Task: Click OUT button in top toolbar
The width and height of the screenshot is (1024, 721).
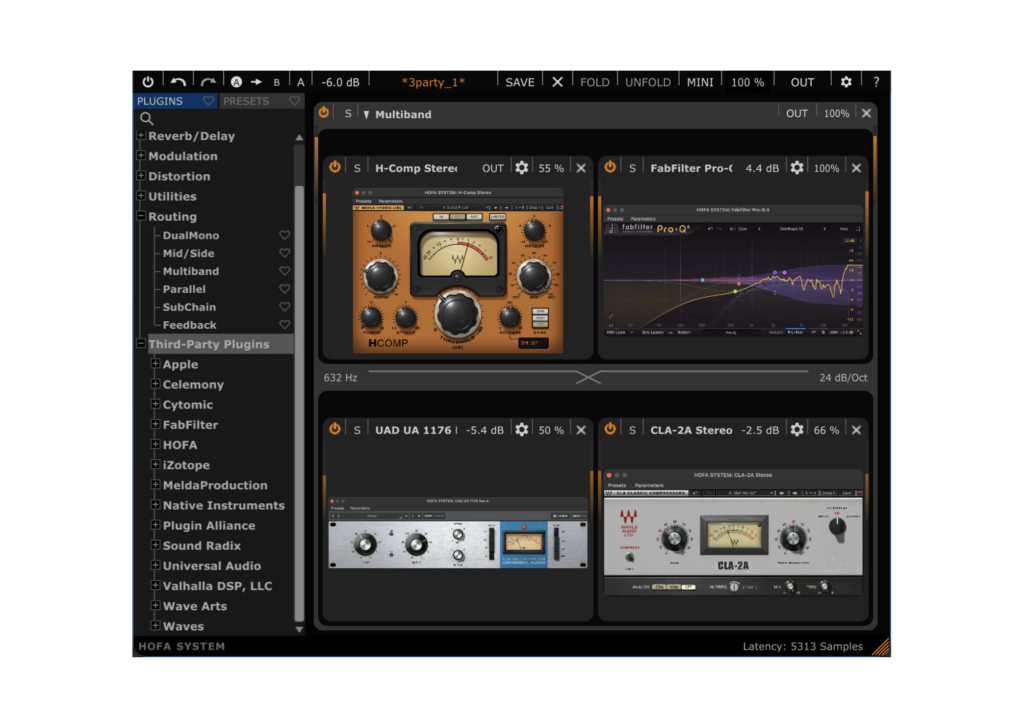Action: pos(803,82)
